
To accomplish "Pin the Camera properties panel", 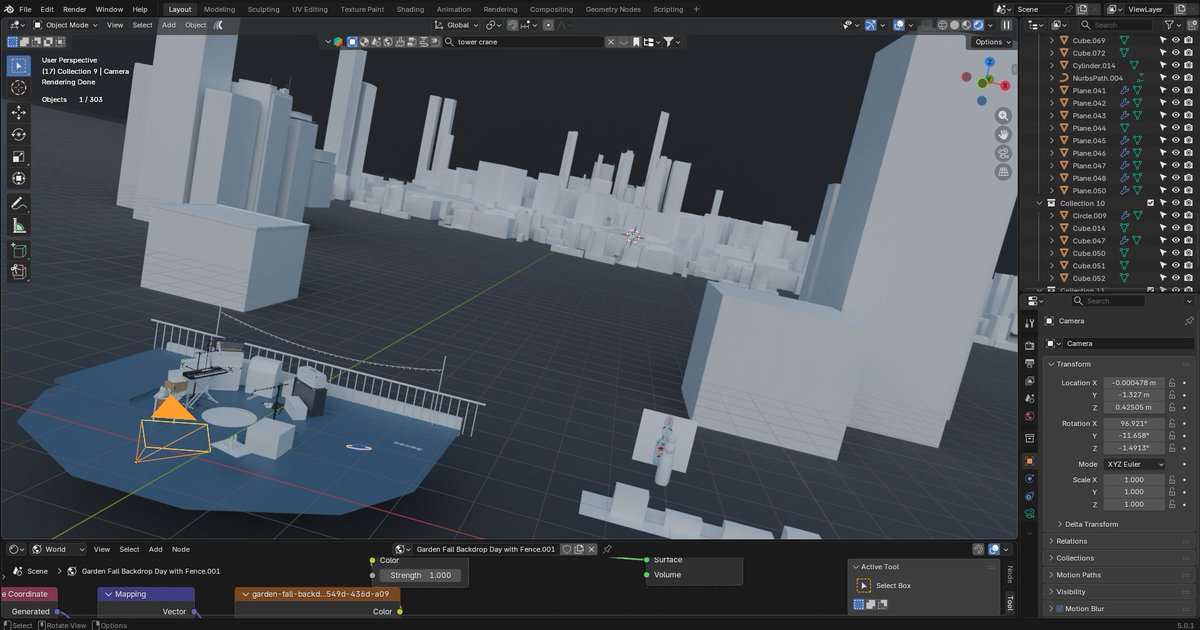I will [1188, 321].
